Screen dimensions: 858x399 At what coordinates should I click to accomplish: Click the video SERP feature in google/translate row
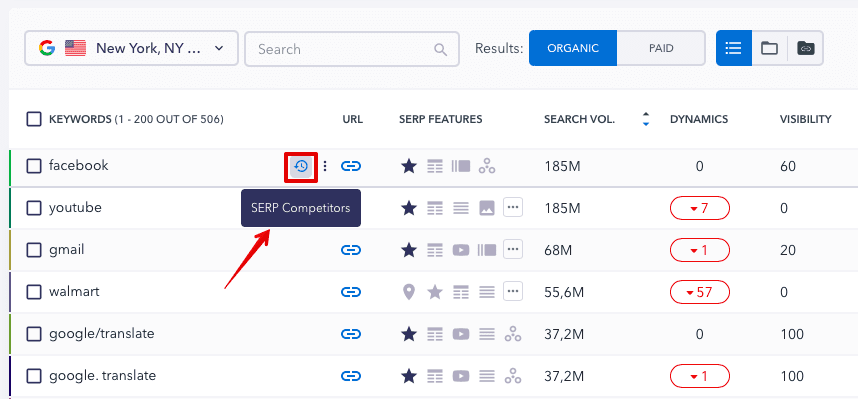pyautogui.click(x=461, y=334)
